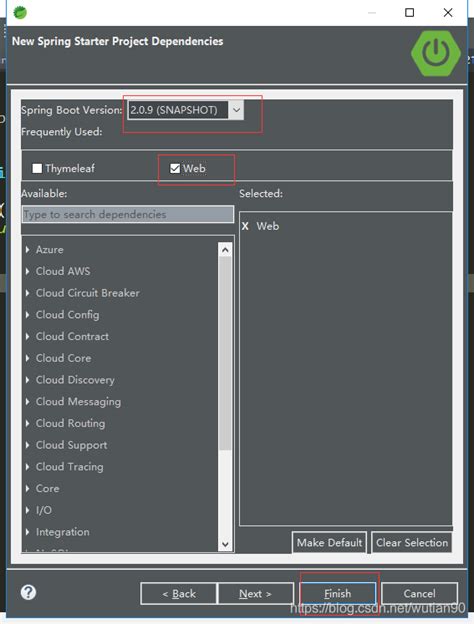
Task: Go back with the Back button
Action: tap(179, 594)
